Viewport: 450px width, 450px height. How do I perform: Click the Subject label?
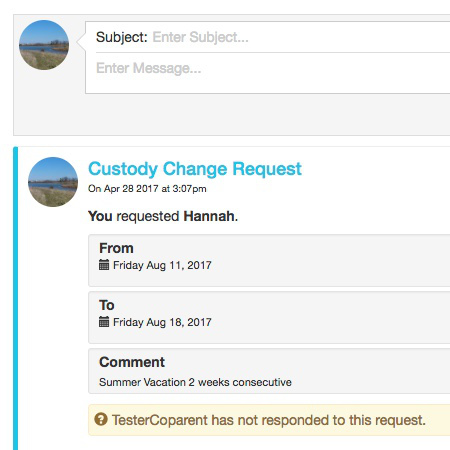tap(122, 37)
